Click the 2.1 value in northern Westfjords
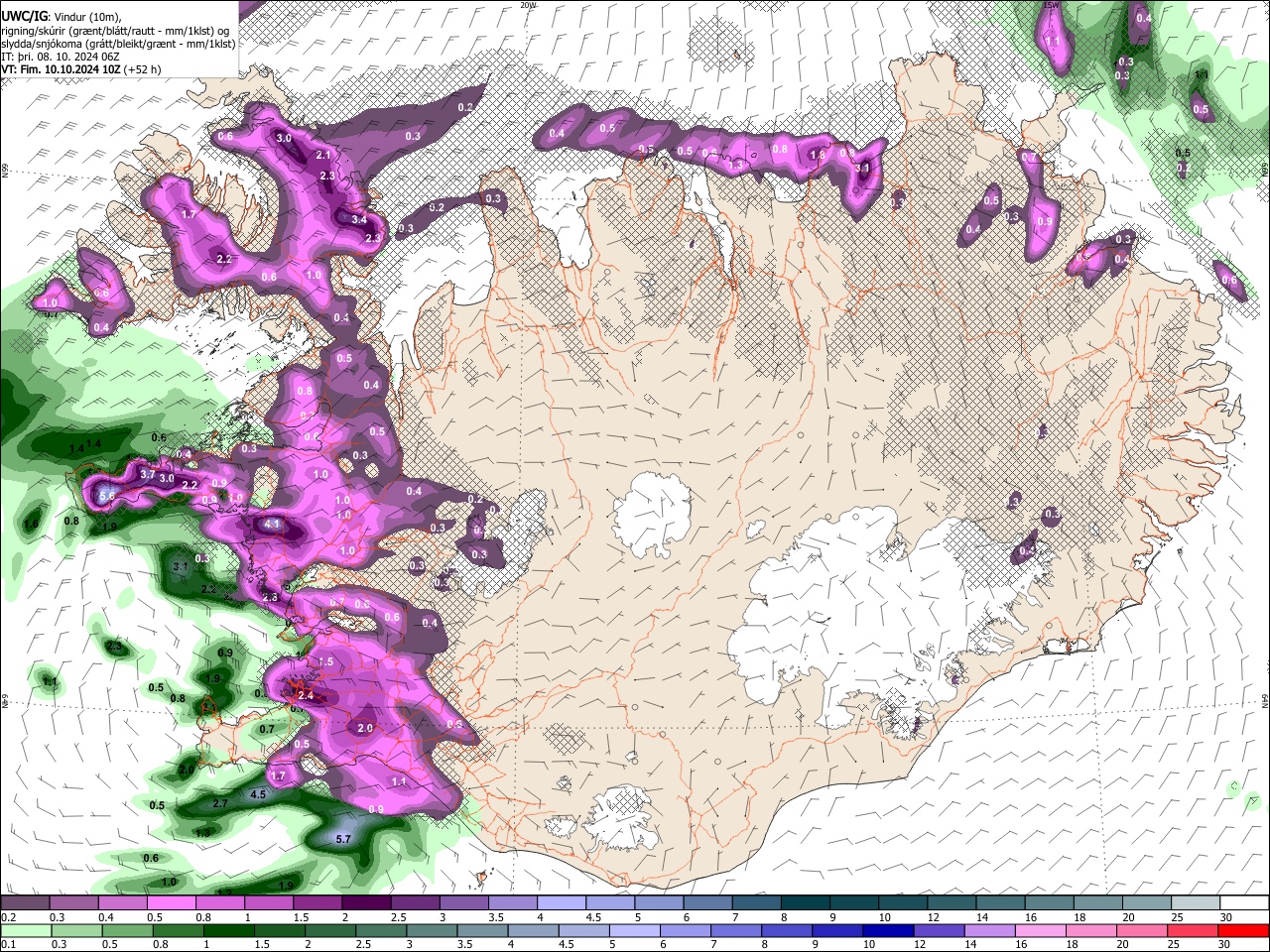The width and height of the screenshot is (1270, 952). (323, 156)
